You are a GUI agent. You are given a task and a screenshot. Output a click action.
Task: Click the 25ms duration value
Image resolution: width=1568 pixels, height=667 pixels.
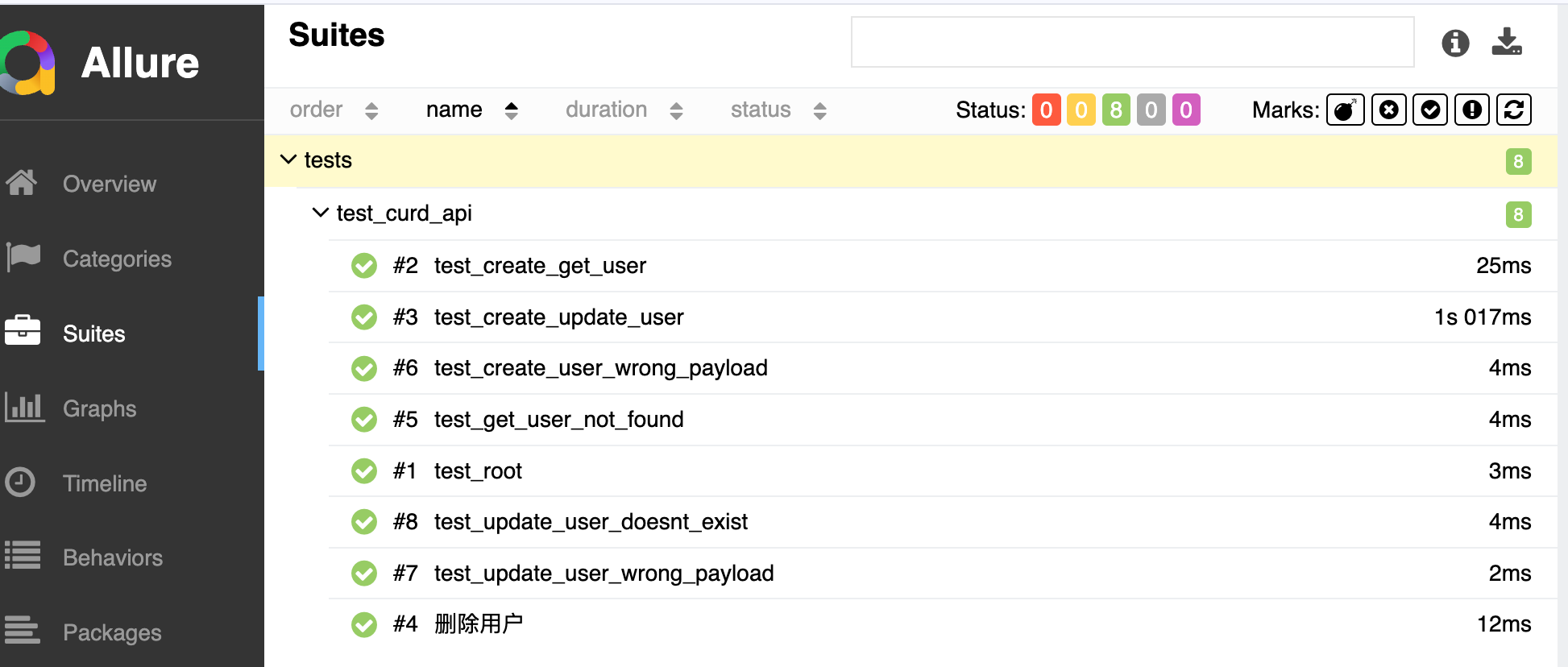click(x=1504, y=266)
